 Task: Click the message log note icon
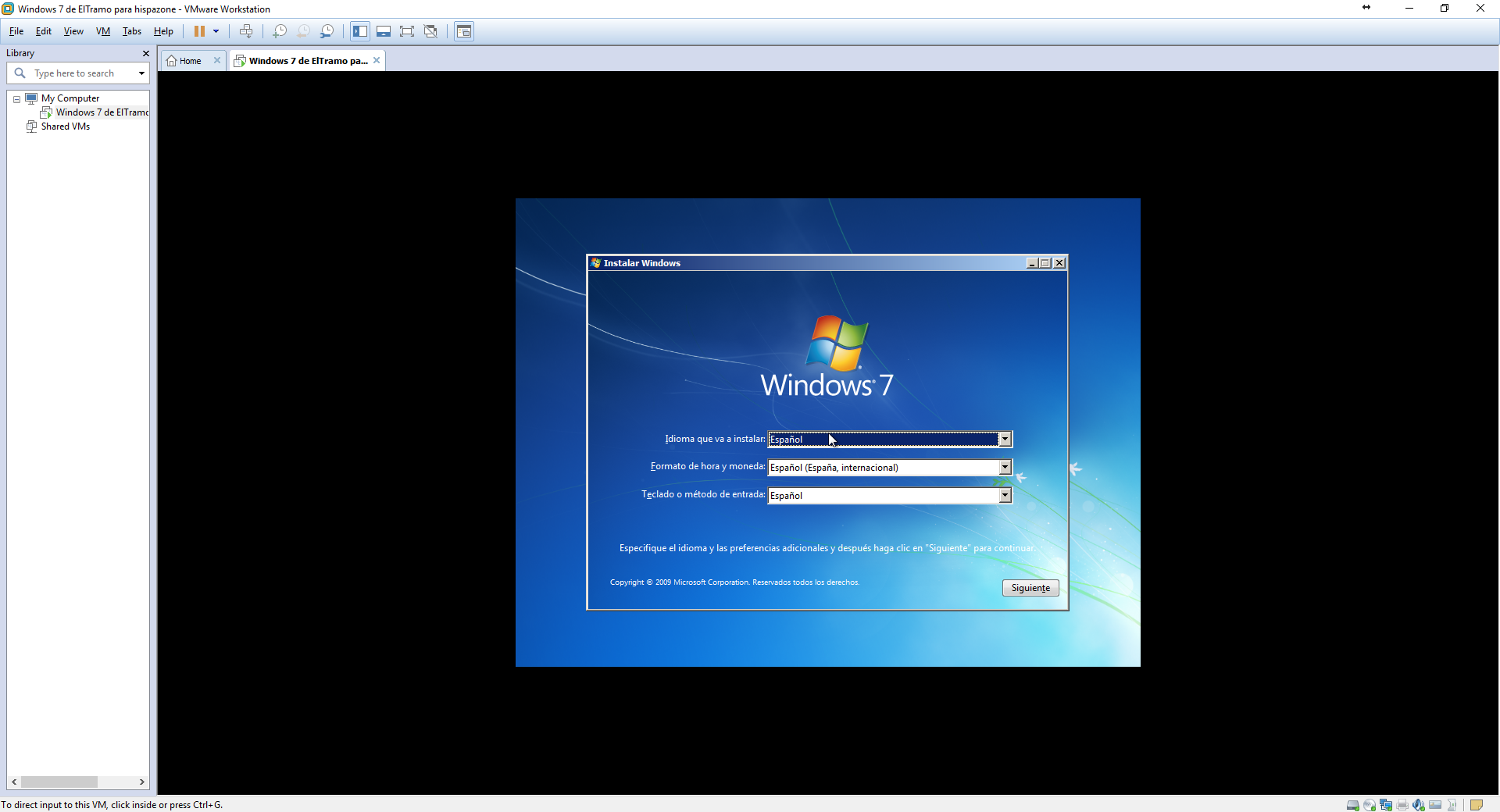pos(1476,805)
